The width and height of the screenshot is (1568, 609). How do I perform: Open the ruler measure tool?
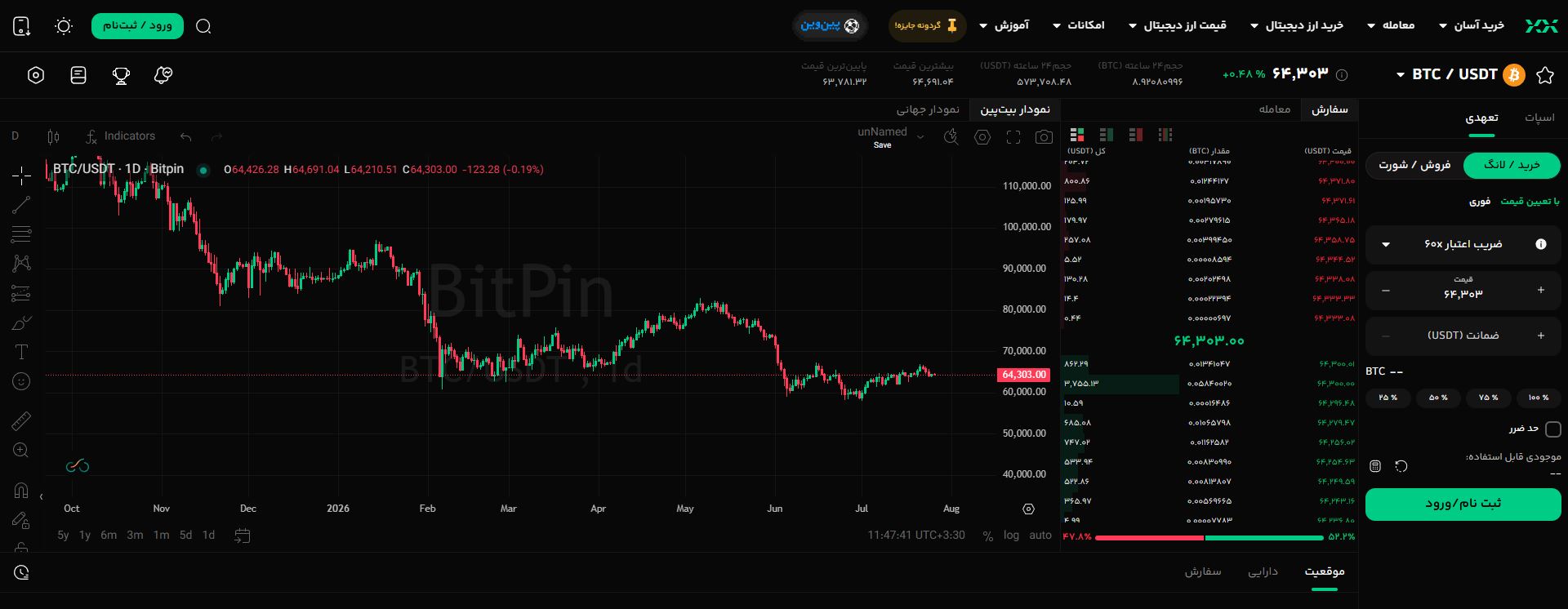click(x=21, y=420)
